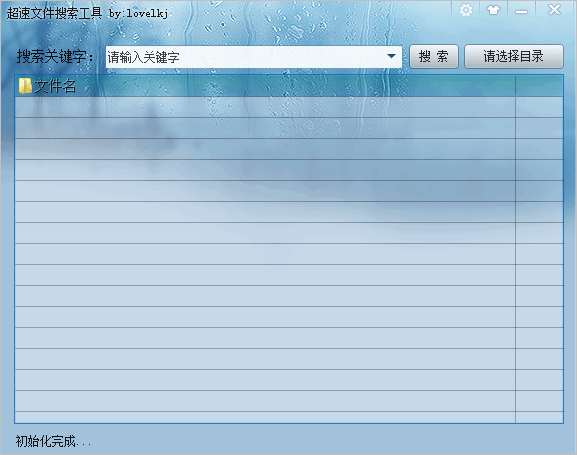Click the 搜索关键字 label

(55, 57)
